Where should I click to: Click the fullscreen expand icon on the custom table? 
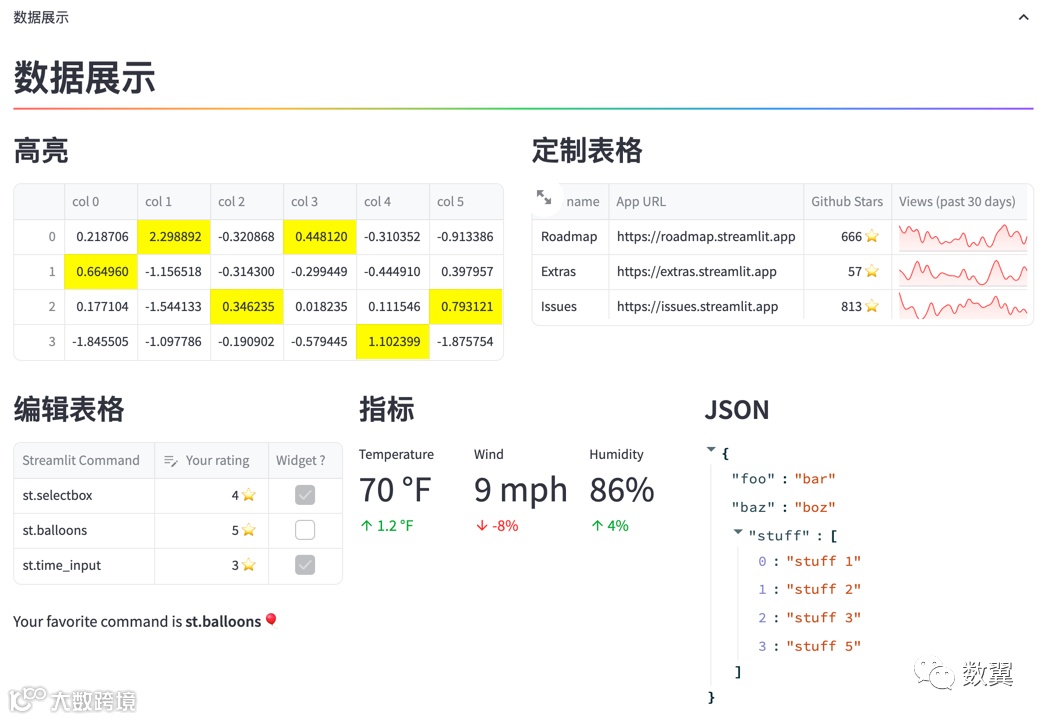click(544, 197)
